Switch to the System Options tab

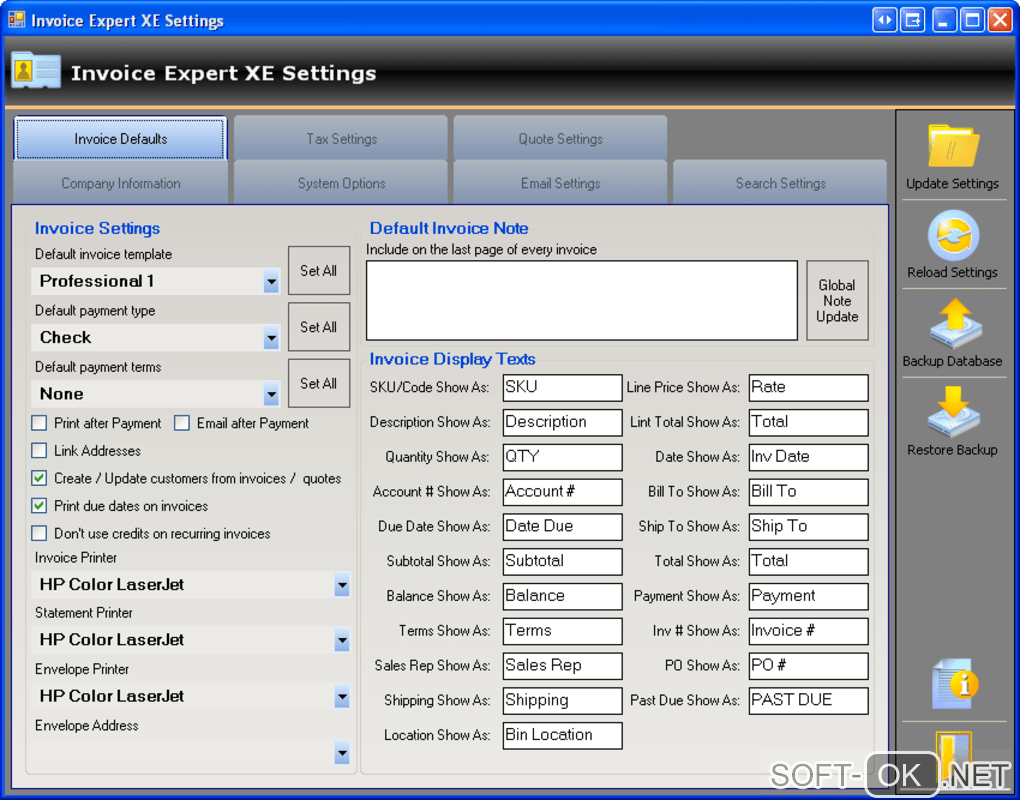[342, 183]
